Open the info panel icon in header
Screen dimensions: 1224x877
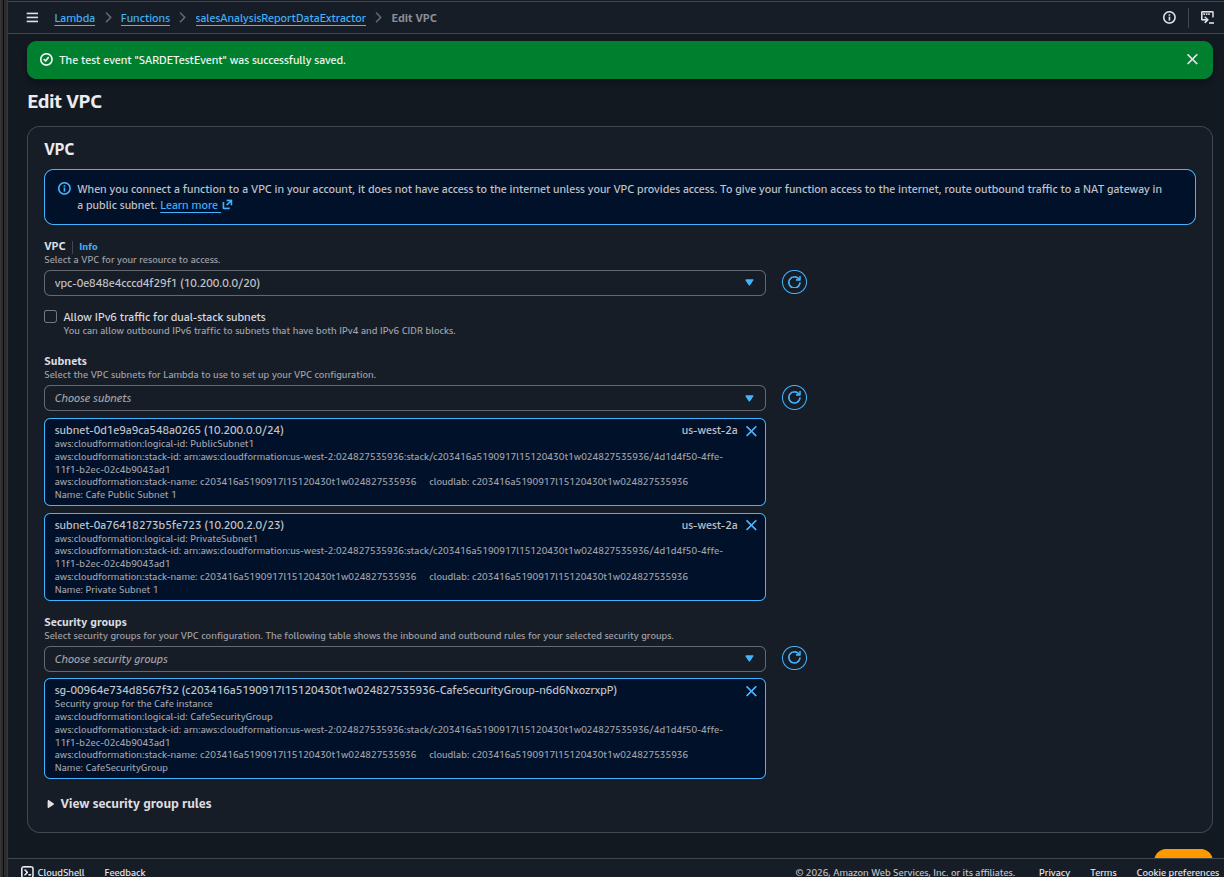pos(1169,18)
